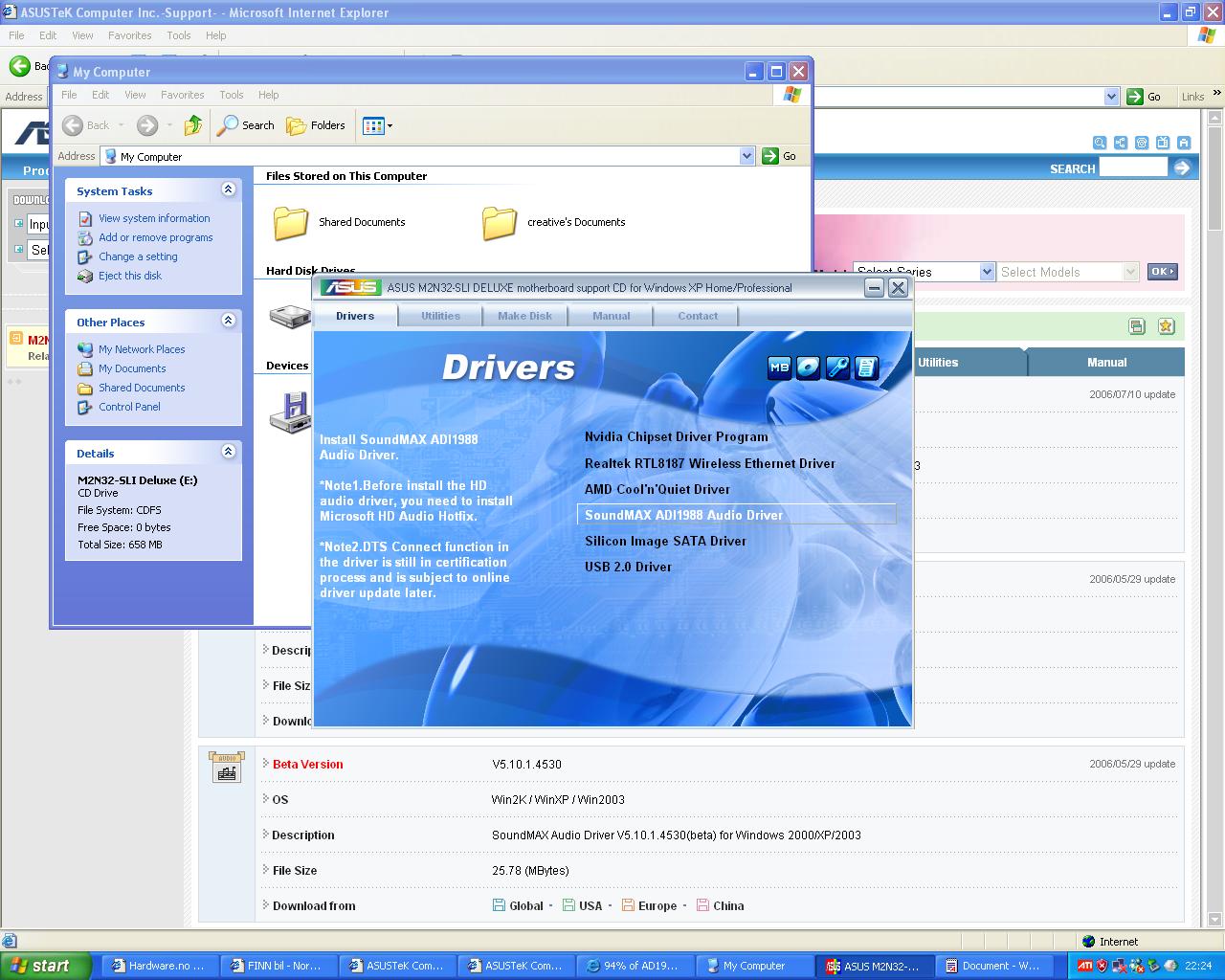Collapse the Details panel

[x=228, y=452]
